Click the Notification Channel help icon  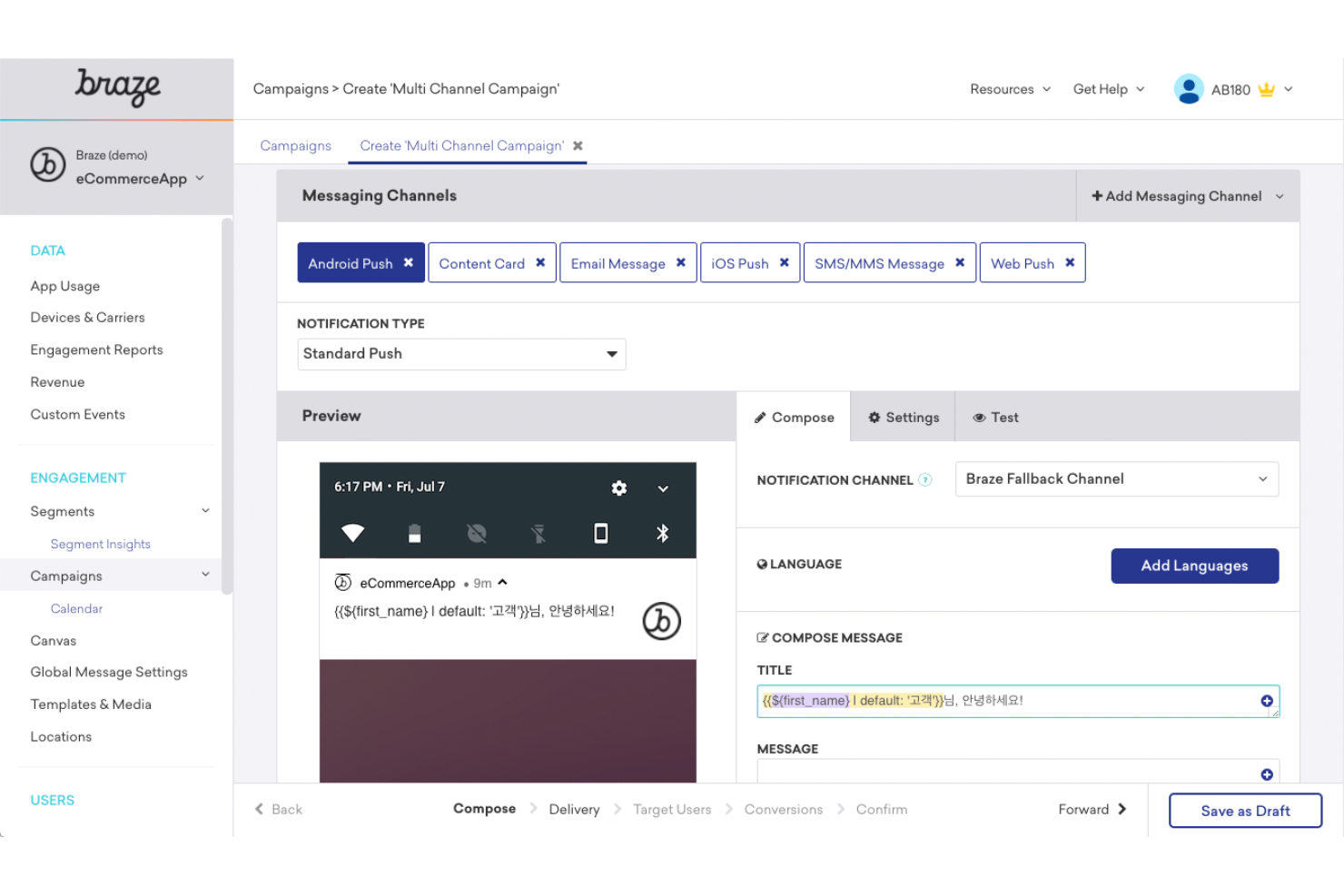click(925, 480)
